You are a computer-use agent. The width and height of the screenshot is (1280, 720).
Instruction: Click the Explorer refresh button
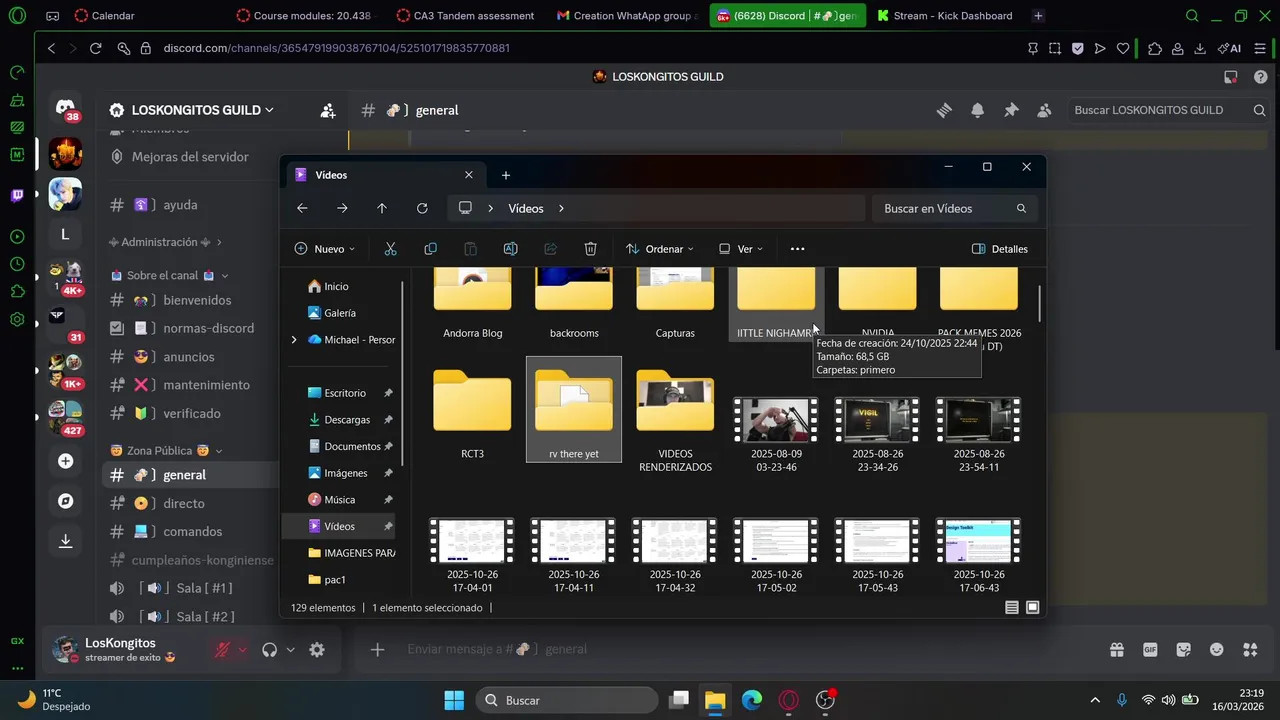pos(422,208)
